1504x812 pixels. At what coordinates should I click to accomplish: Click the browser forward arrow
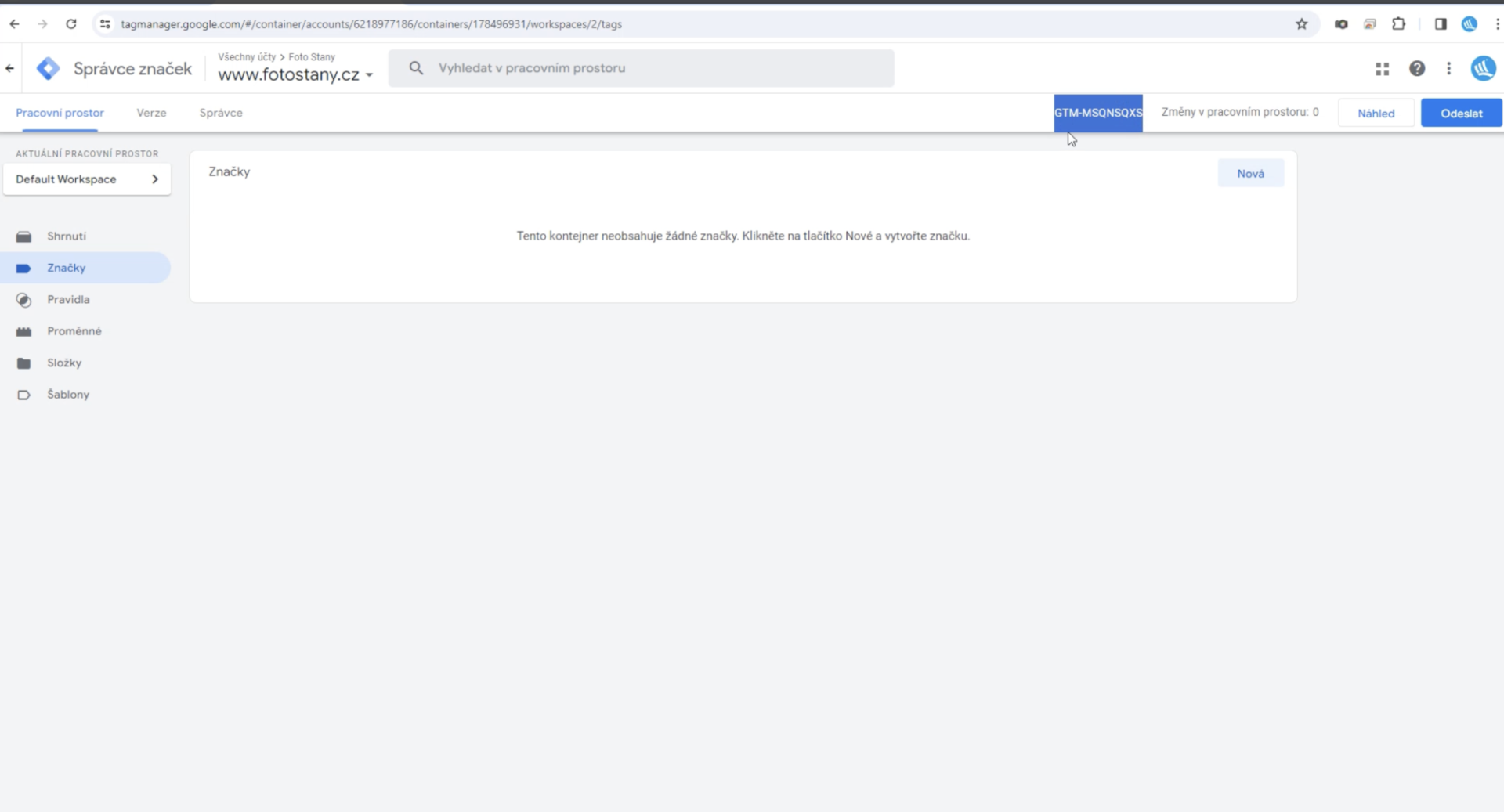coord(42,24)
